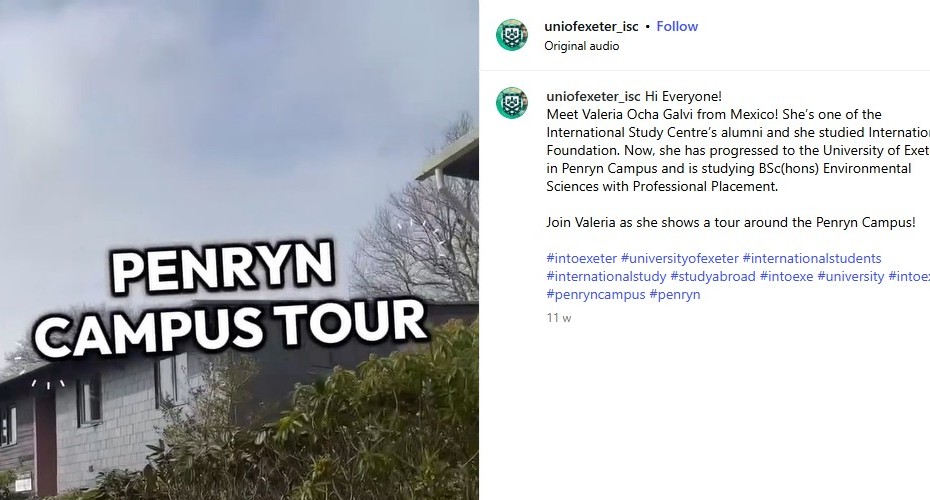Open the #studyabroad hashtag

tap(713, 276)
